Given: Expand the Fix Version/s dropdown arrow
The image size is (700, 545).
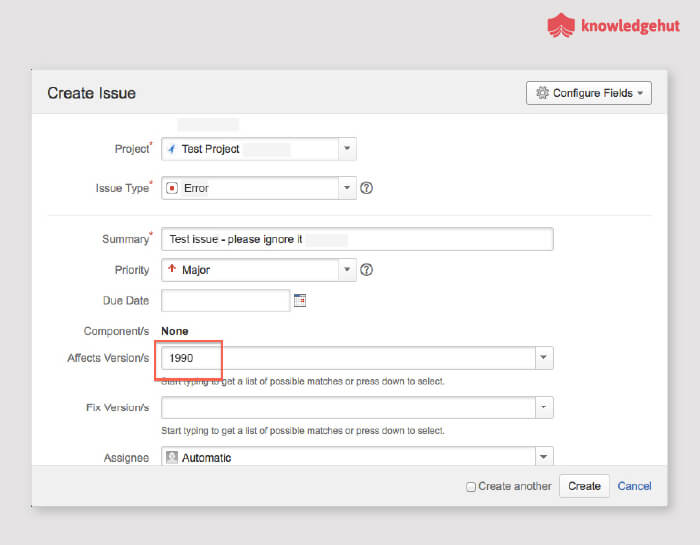Looking at the screenshot, I should click(x=544, y=407).
